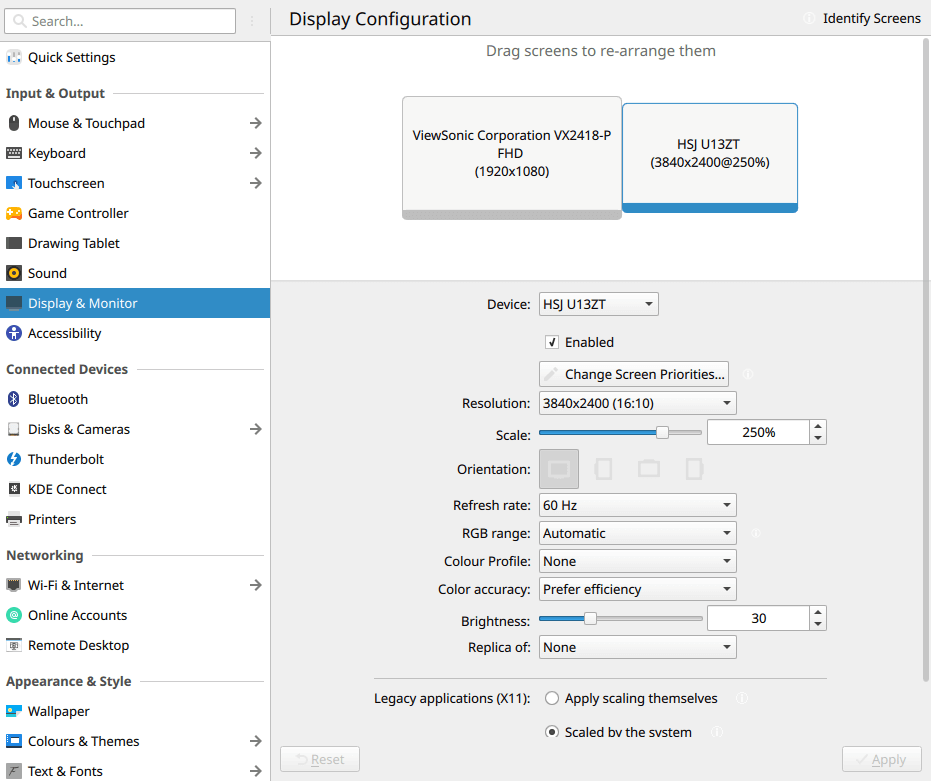
Task: Select the HSJ U13ZT screen box
Action: (710, 157)
